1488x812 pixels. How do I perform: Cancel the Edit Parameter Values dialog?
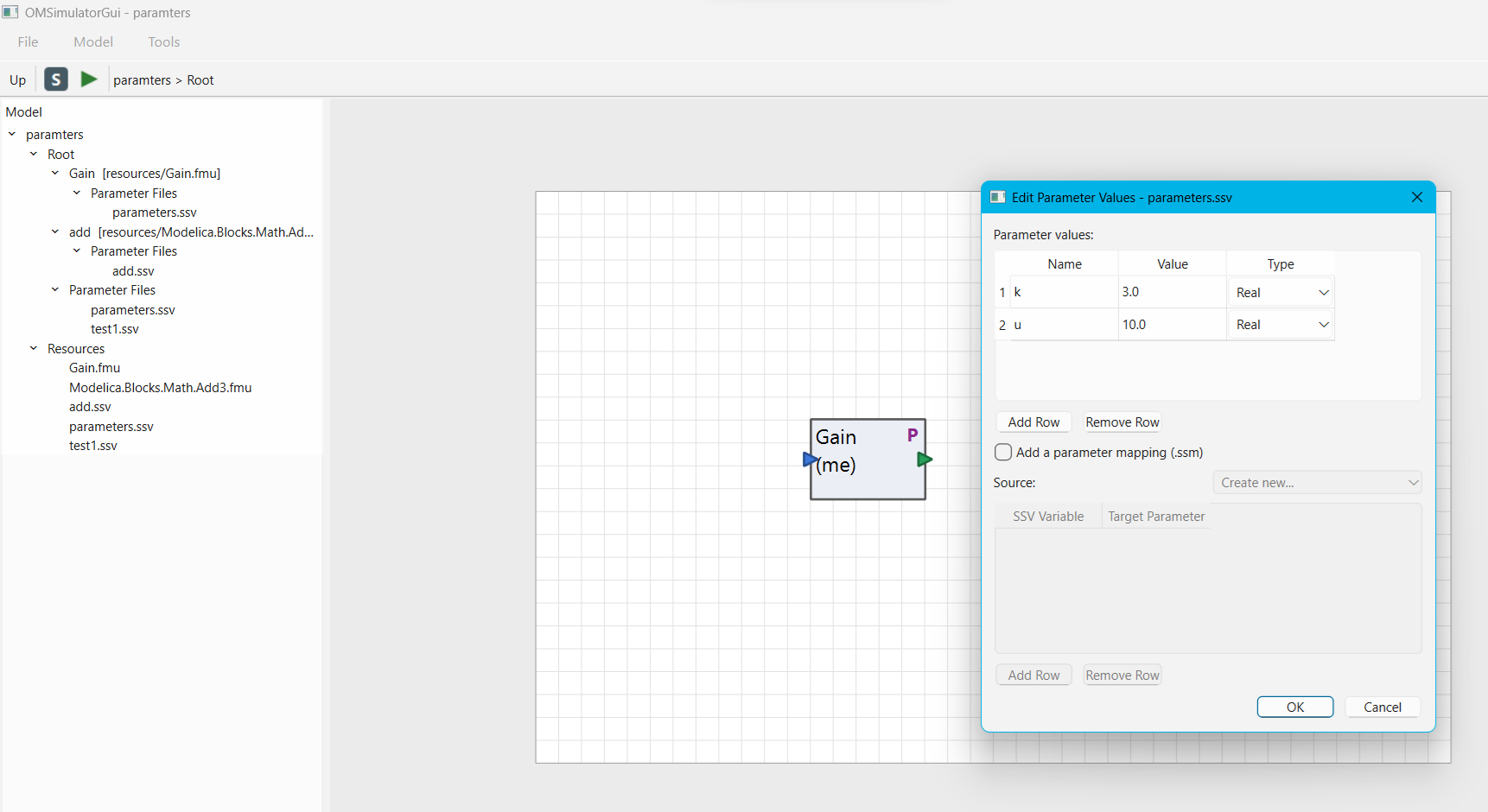(1383, 707)
